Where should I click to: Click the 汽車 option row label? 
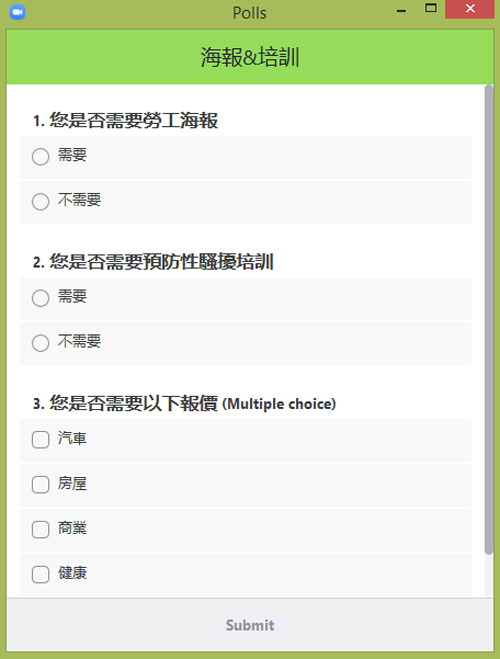(72, 438)
